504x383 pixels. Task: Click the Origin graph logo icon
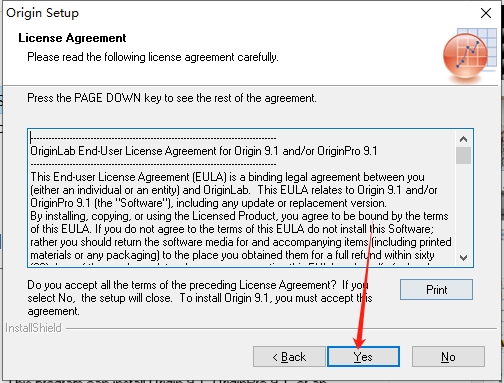(x=469, y=55)
